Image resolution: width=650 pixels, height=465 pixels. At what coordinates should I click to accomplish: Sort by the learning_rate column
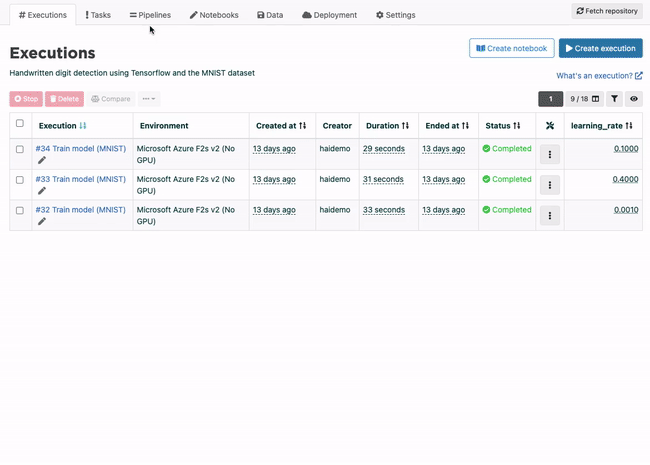(x=601, y=126)
